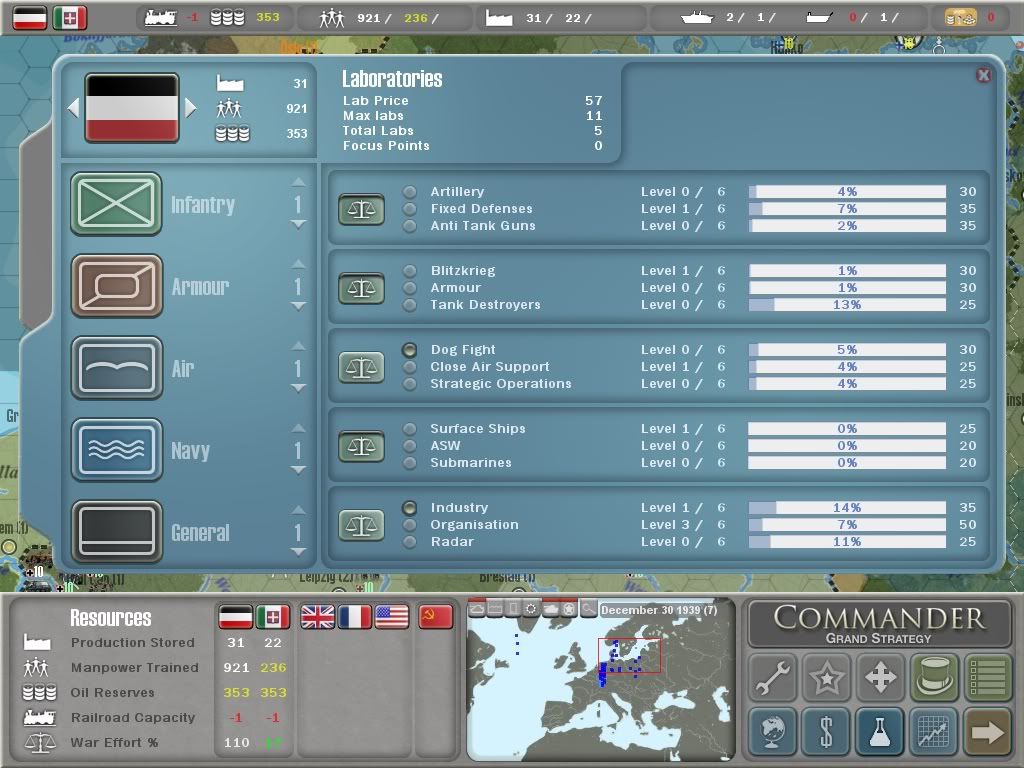Screen dimensions: 1024x768
Task: Click the large German flag in Laboratories
Action: 131,108
